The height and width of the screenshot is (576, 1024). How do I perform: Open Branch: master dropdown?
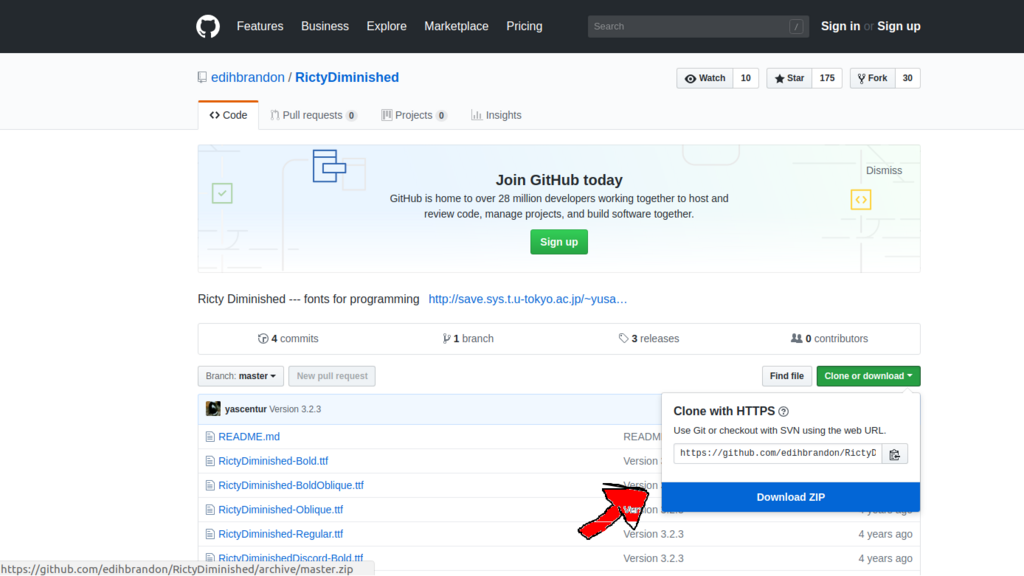pos(240,376)
